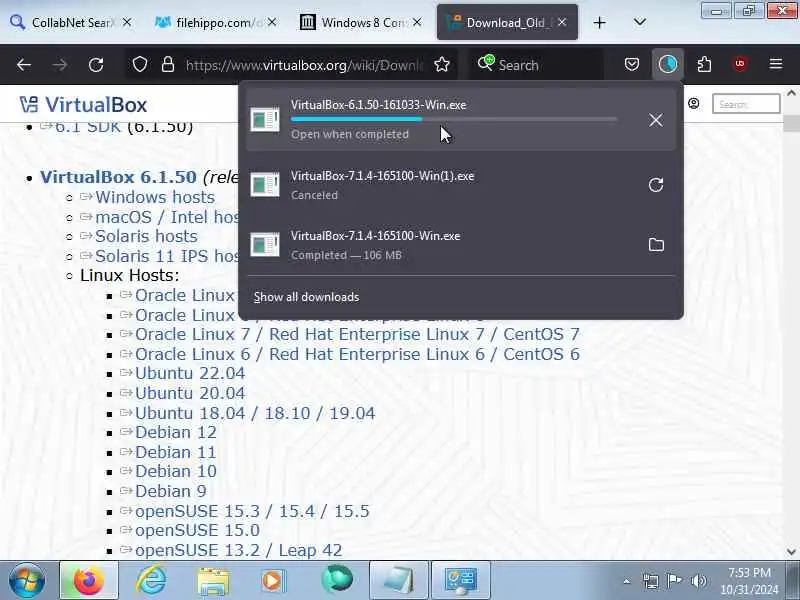
Task: Focus the Firefox Search box
Action: pos(536,65)
